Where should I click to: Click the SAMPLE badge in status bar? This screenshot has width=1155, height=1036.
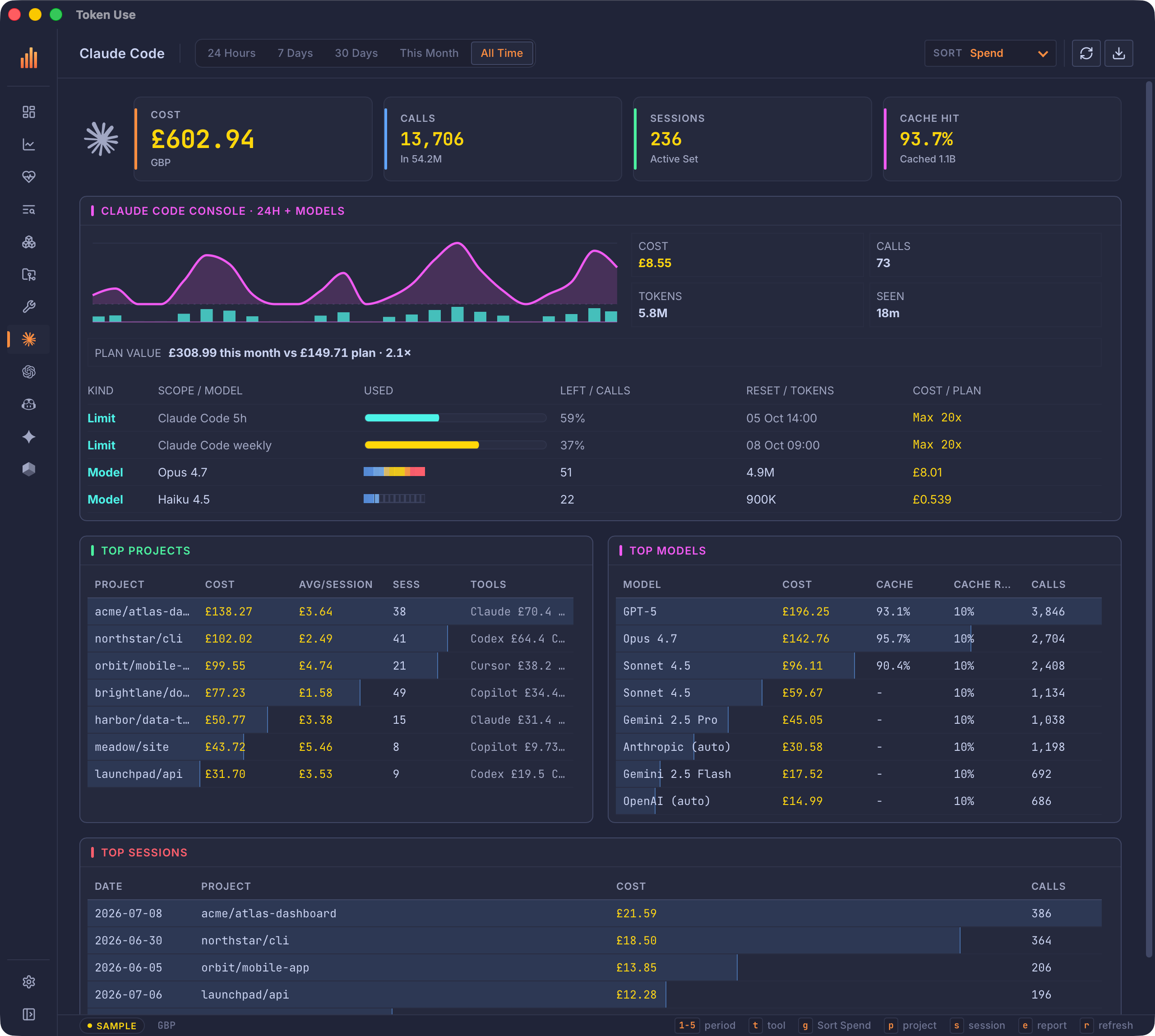pos(111,1026)
